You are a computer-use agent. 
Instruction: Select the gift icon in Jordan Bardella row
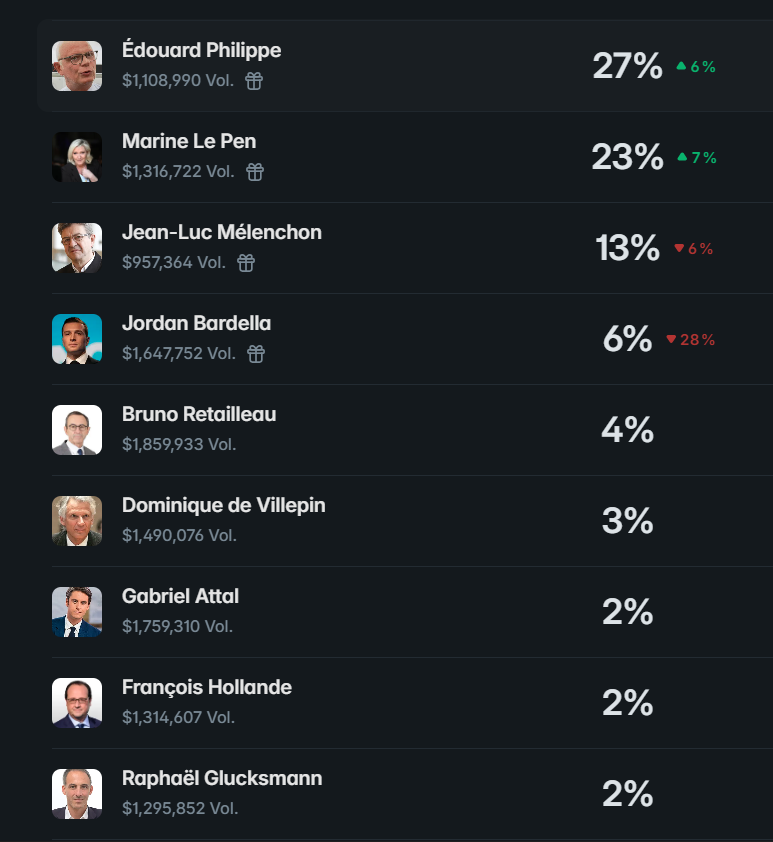[x=256, y=354]
